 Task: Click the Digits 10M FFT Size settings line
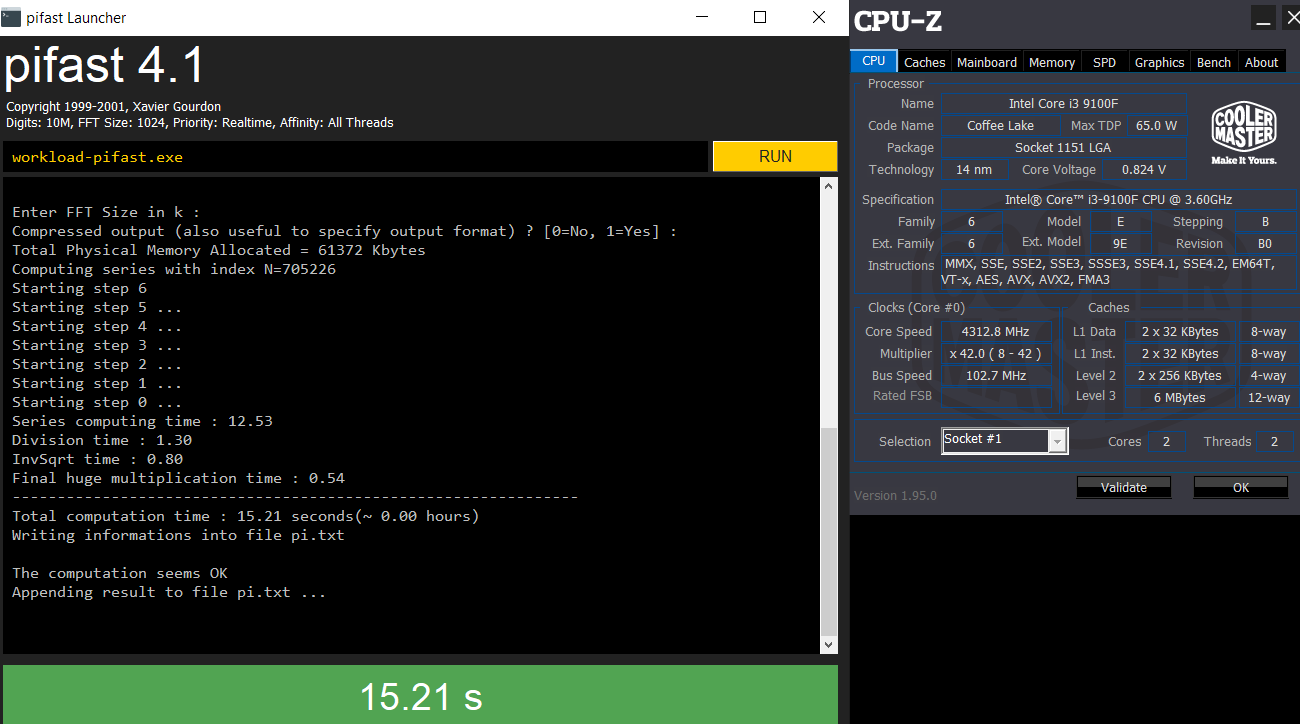click(x=200, y=123)
